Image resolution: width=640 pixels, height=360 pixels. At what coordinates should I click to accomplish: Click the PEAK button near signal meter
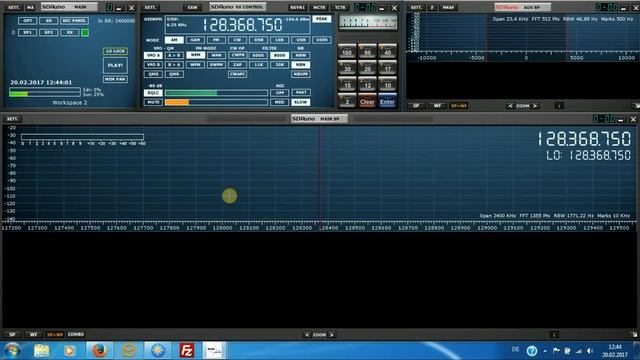(322, 19)
